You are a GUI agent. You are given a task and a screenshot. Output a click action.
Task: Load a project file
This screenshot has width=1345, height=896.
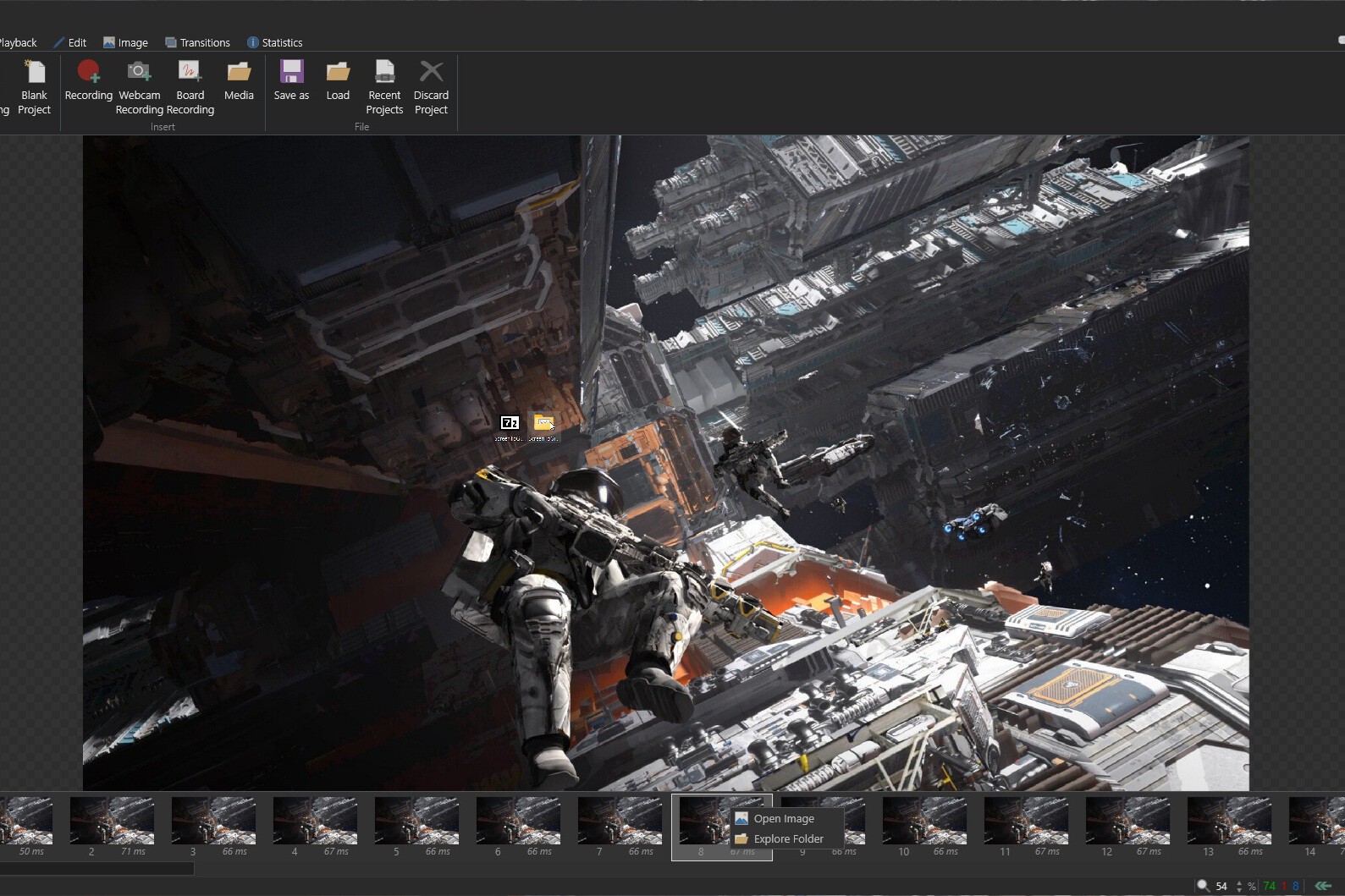[x=338, y=81]
